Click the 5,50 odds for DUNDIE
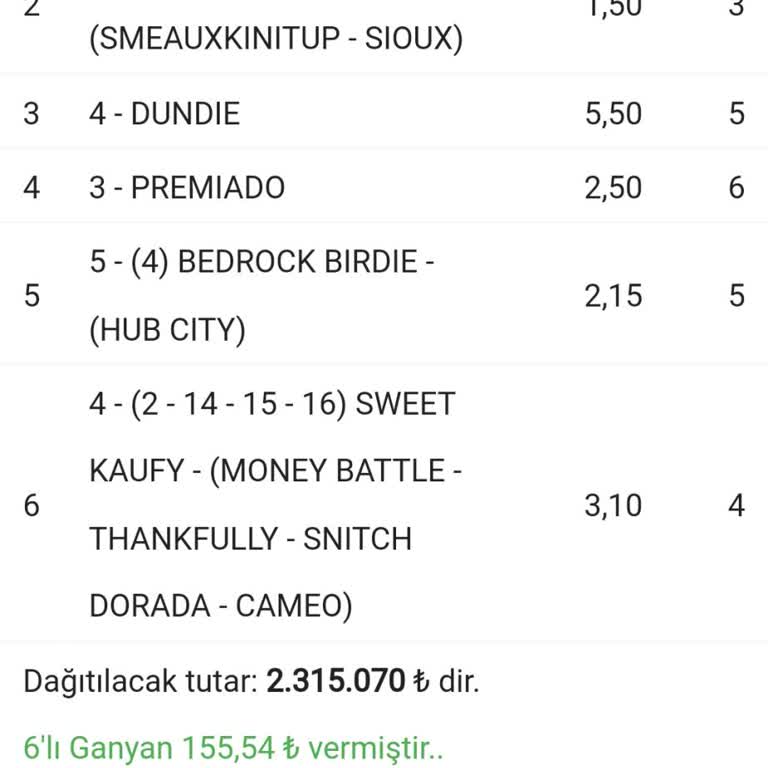Screen dimensions: 768x768 (613, 113)
